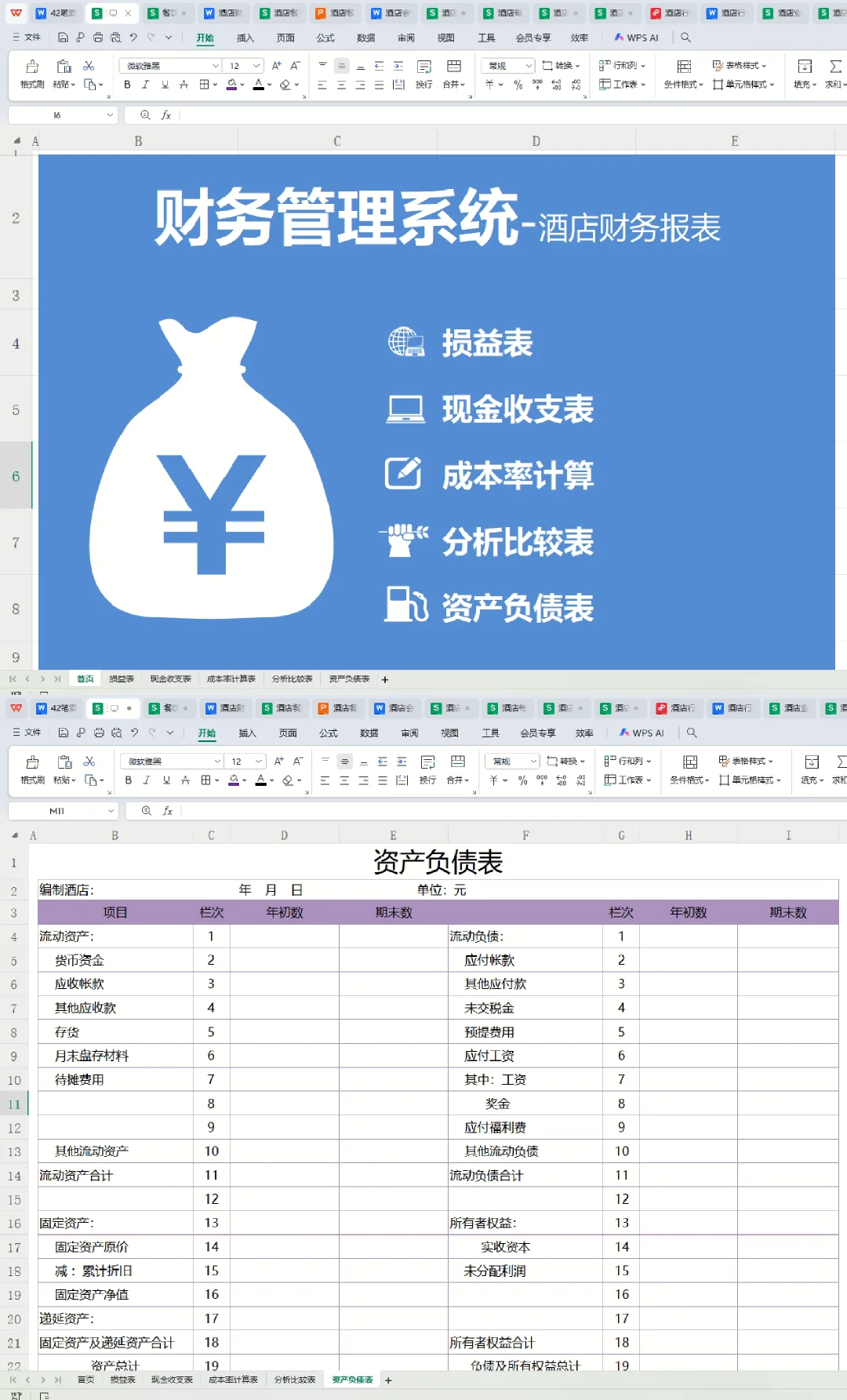
Task: Switch to the 现金收支表 sheet tab in the upper window
Action: coord(171,679)
